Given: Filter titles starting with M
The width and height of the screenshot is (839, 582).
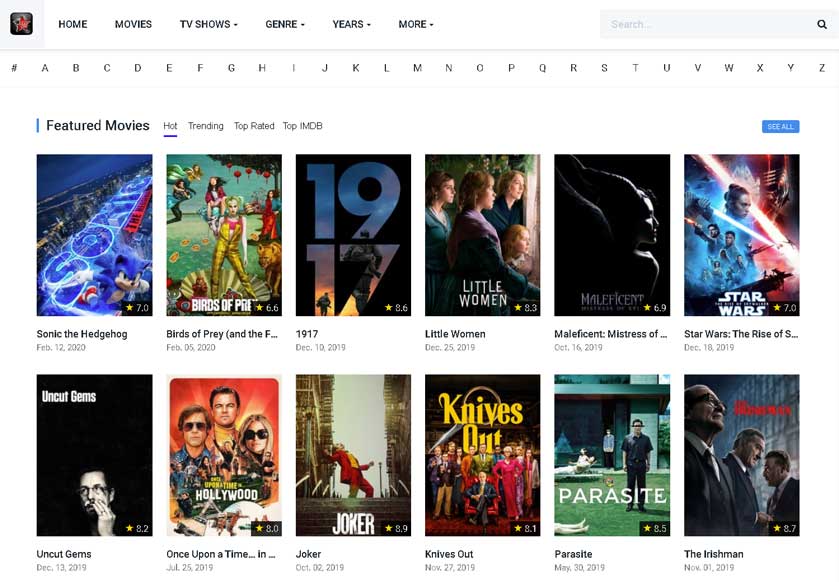Looking at the screenshot, I should [x=417, y=68].
